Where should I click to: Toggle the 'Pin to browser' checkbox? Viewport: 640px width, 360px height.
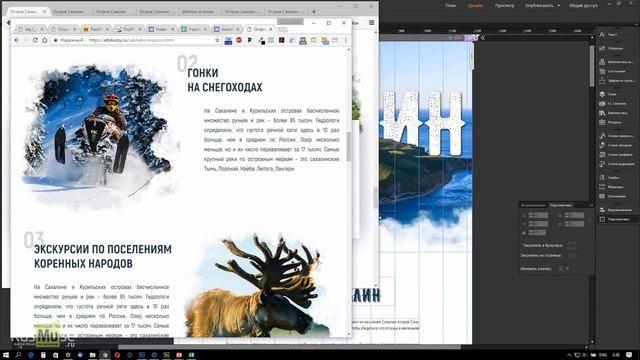tap(571, 245)
